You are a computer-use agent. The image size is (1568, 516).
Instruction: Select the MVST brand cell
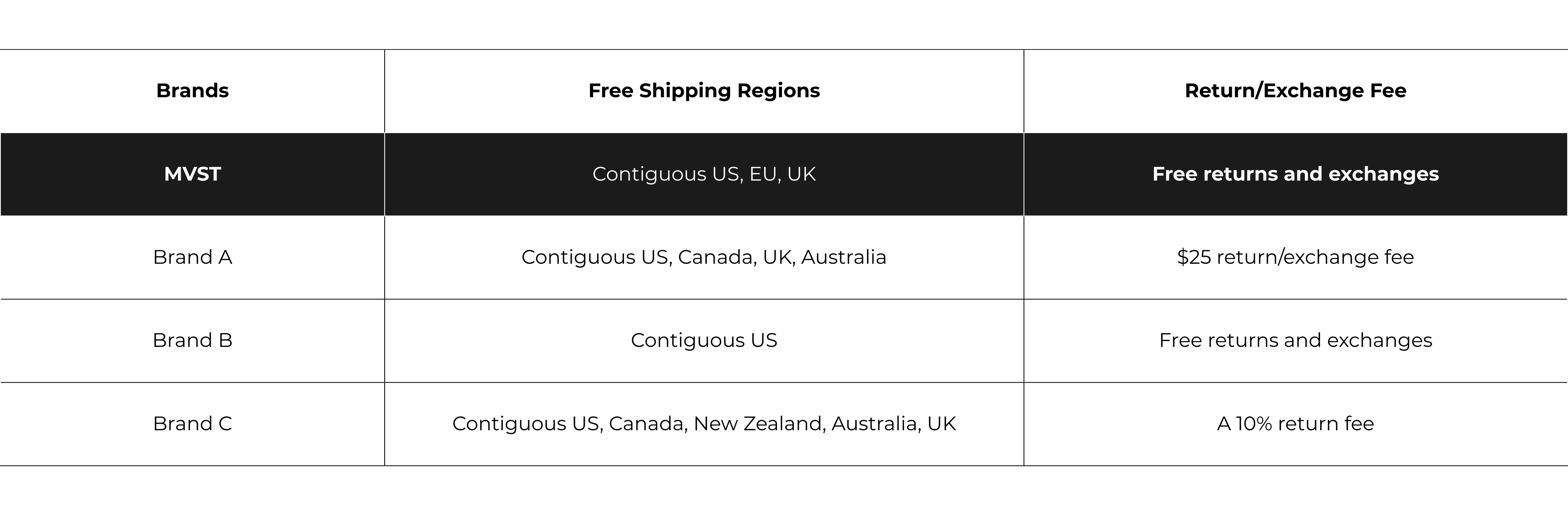192,174
